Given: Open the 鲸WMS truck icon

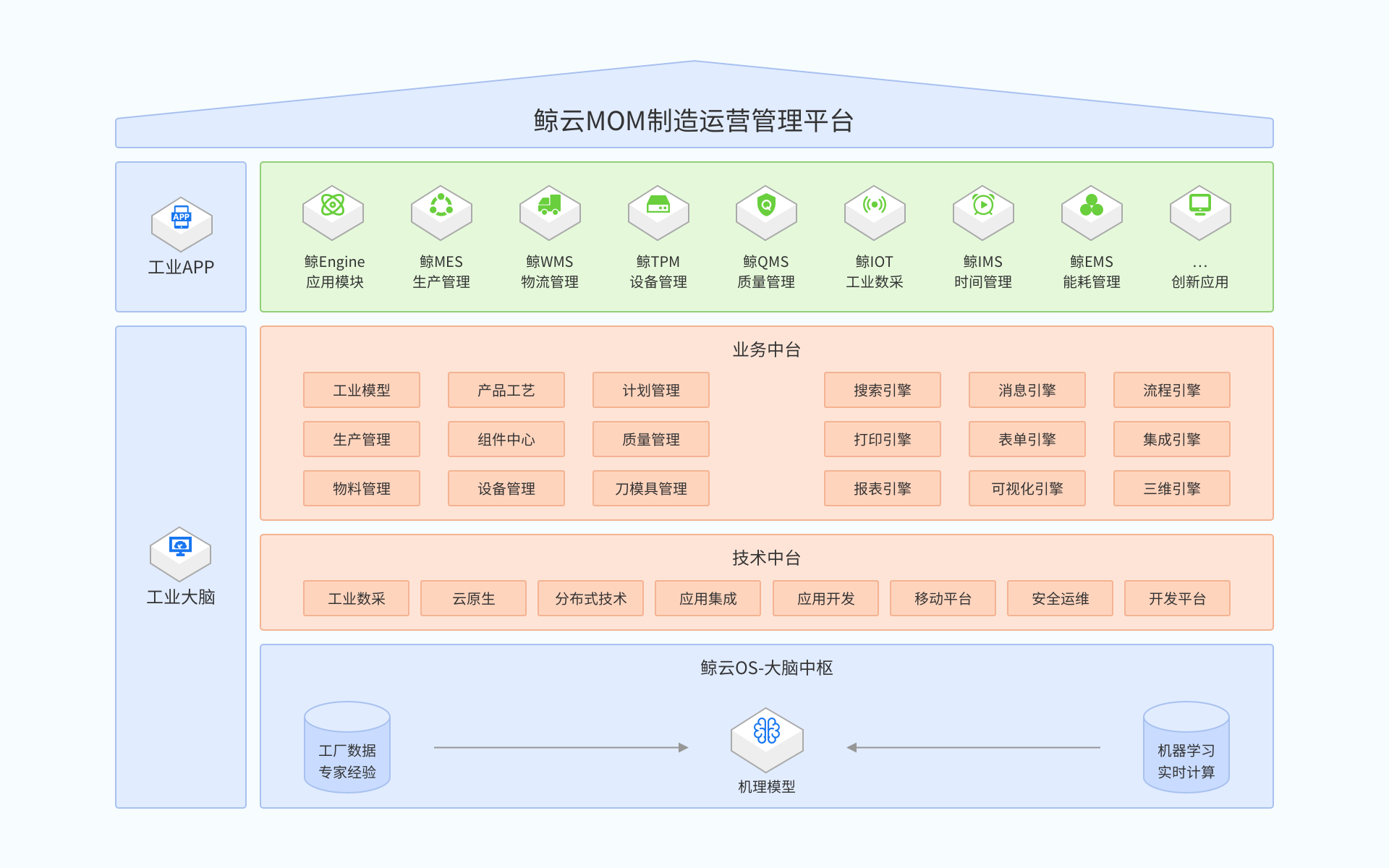Looking at the screenshot, I should pyautogui.click(x=550, y=213).
